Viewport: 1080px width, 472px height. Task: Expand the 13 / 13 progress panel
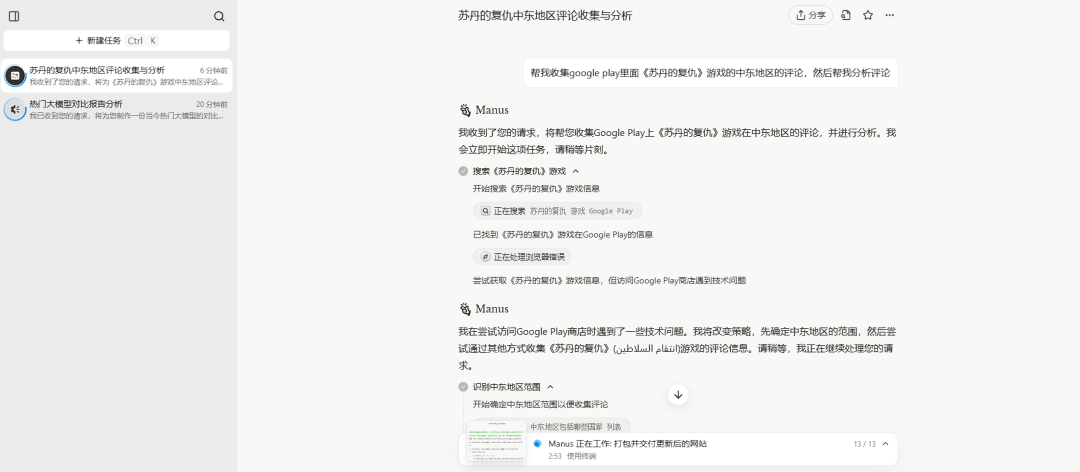(x=886, y=444)
